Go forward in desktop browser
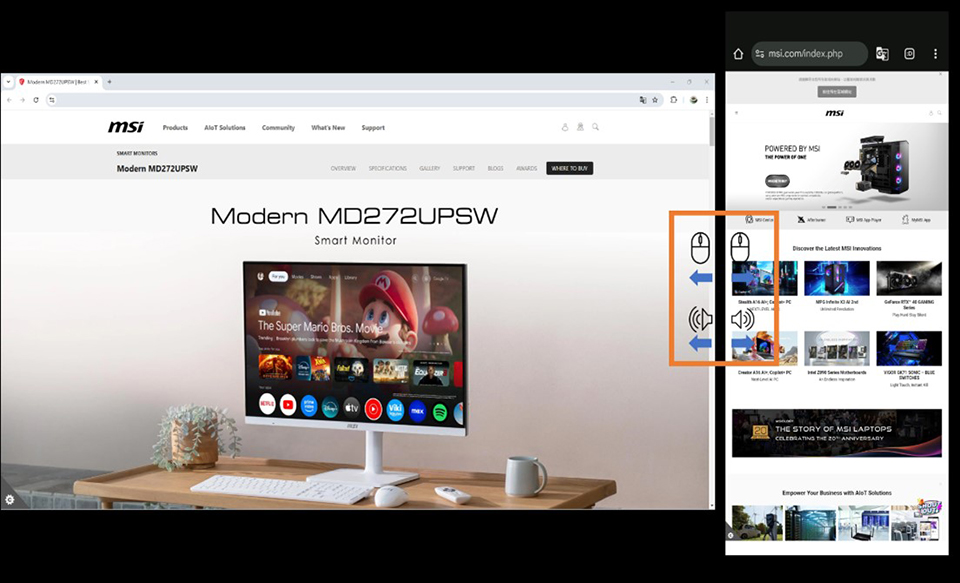The image size is (960, 583). pos(23,100)
